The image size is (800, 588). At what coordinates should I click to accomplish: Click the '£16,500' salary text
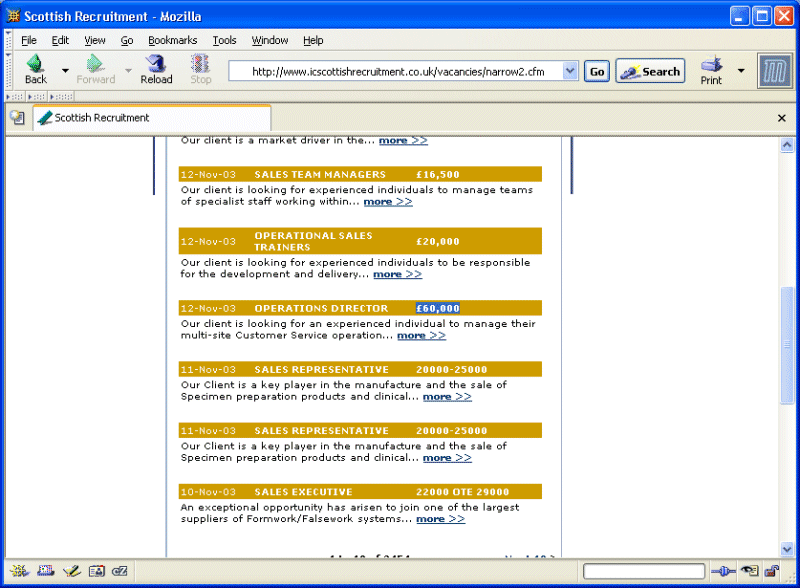click(x=438, y=175)
